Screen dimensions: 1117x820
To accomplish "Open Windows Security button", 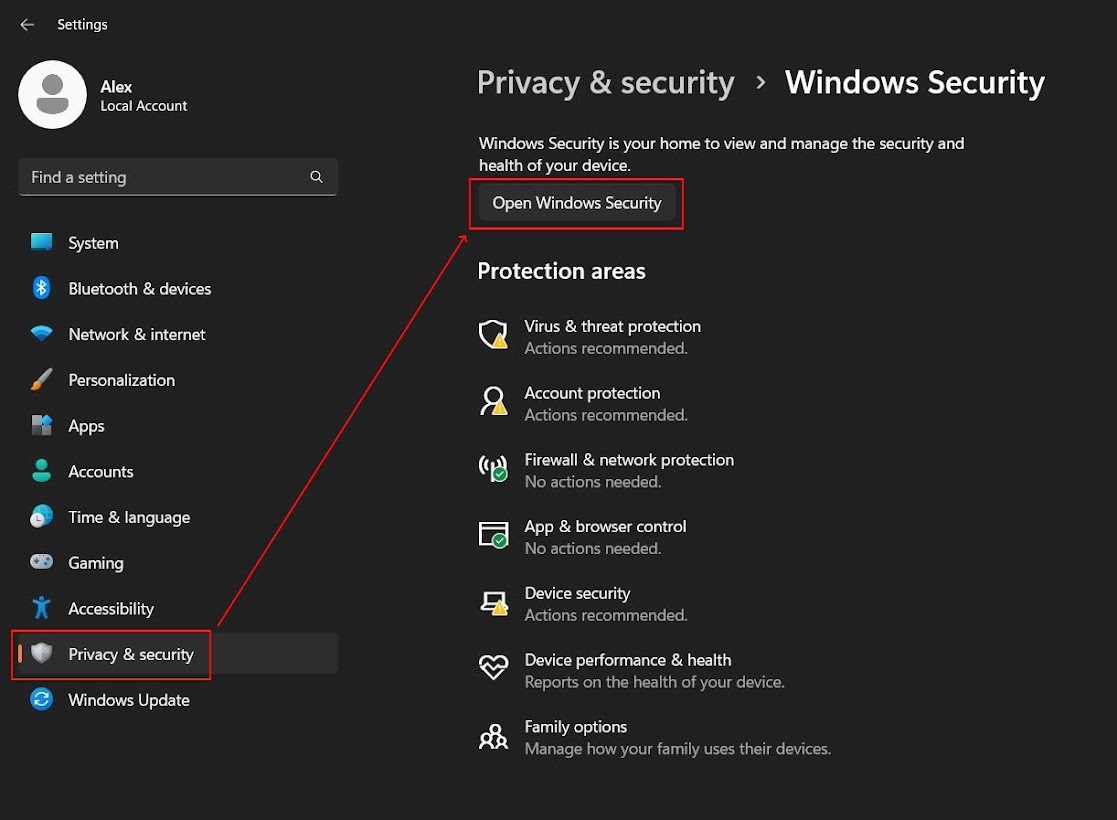I will (577, 203).
